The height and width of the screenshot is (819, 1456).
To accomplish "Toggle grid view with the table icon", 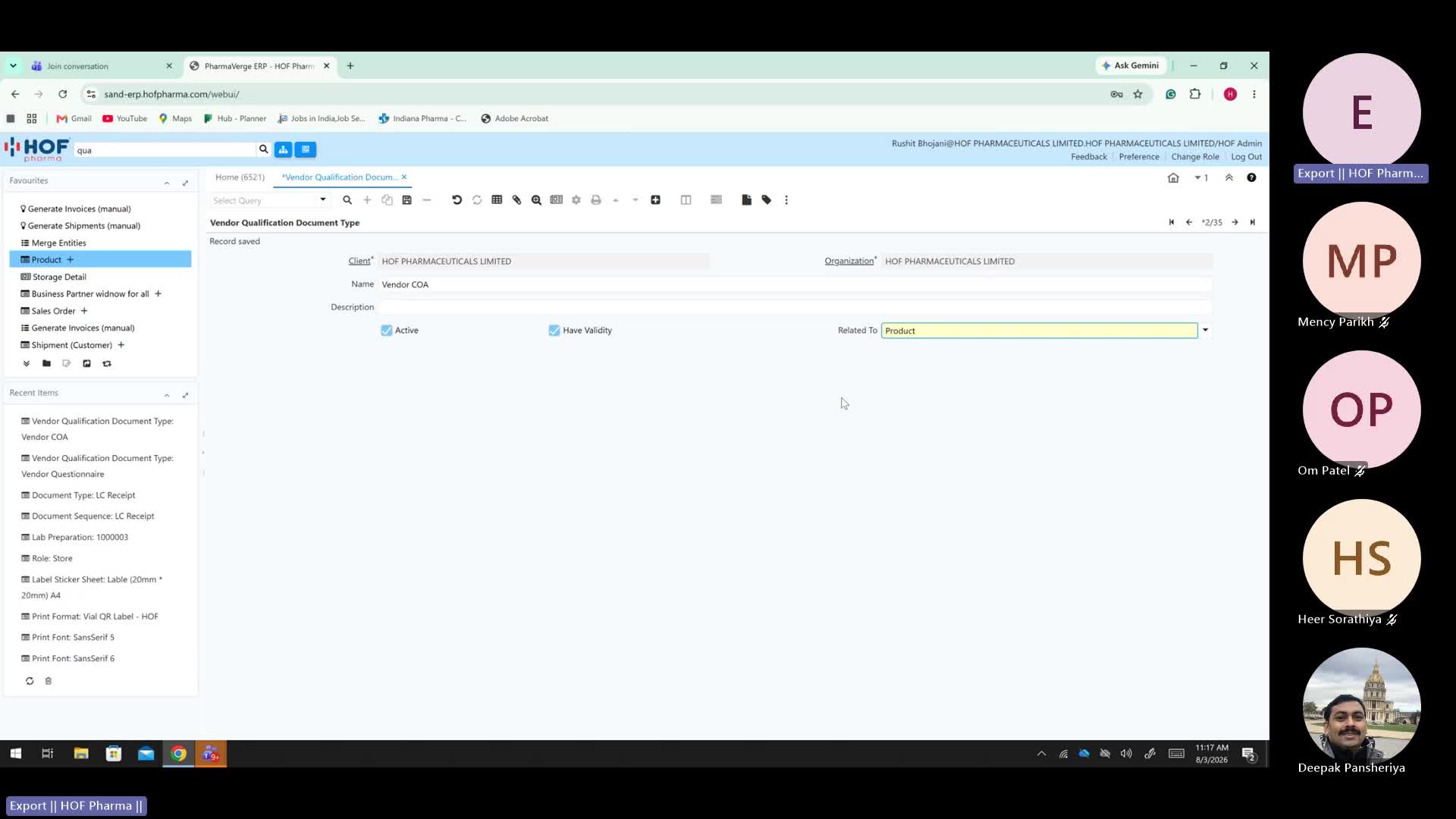I will click(x=497, y=200).
